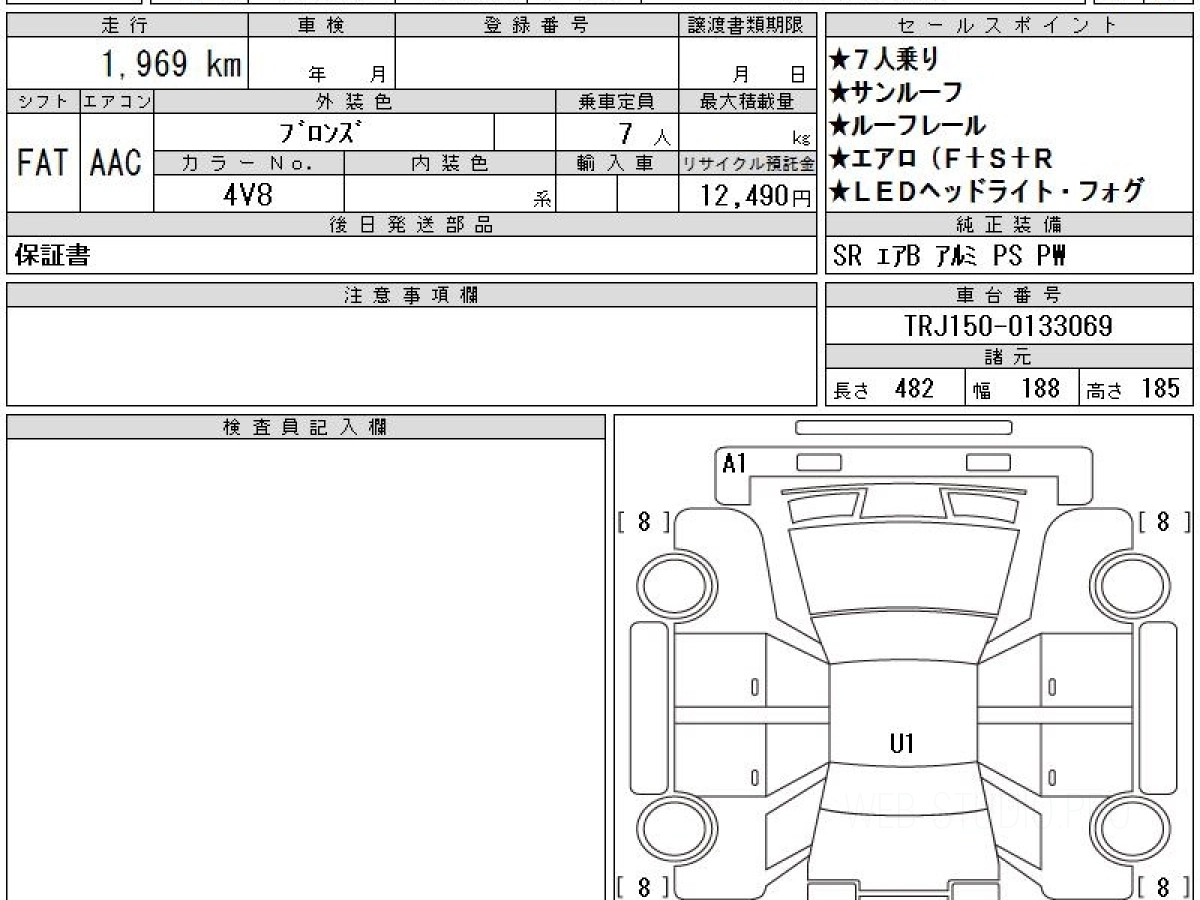Click the シフト header cell
Image resolution: width=1200 pixels, height=900 pixels.
[43, 102]
